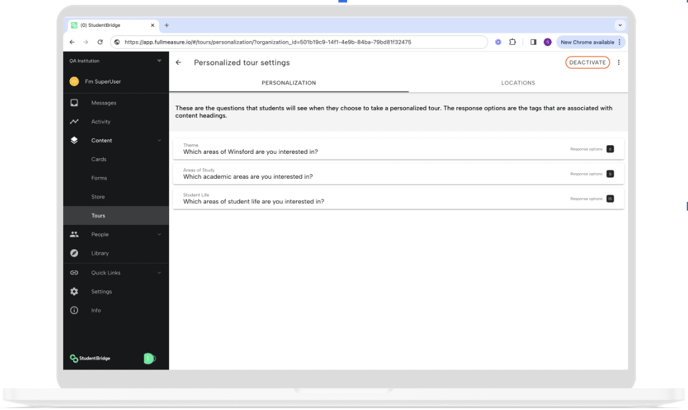Click the yellow user avatar icon
The height and width of the screenshot is (410, 688).
(74, 82)
